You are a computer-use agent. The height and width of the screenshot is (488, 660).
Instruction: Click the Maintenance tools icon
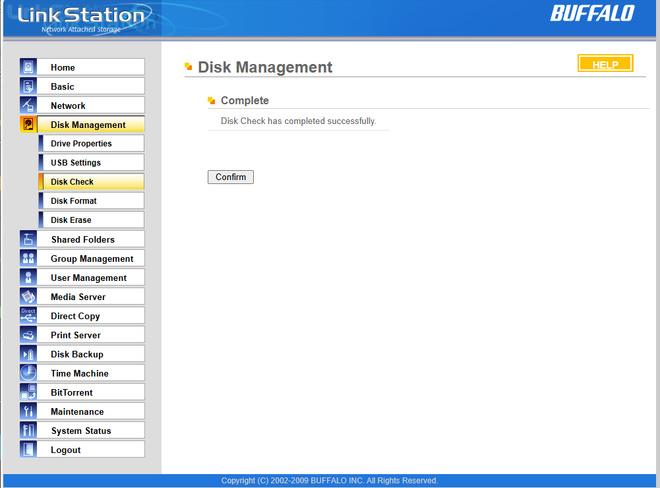(28, 411)
